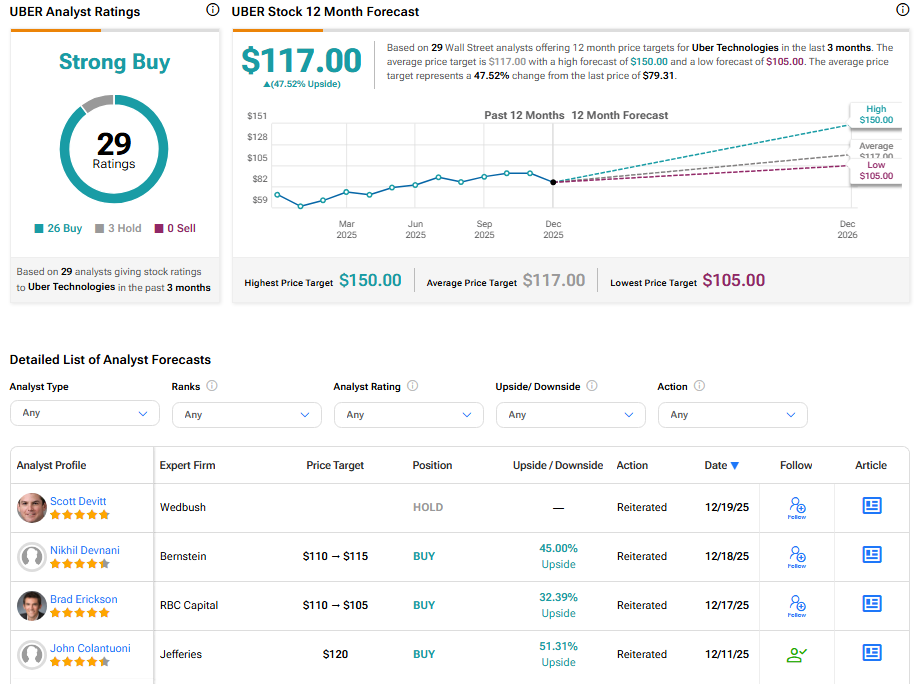Click Nikhil Devnani's profile avatar
Image resolution: width=919 pixels, height=684 pixels.
pos(32,557)
